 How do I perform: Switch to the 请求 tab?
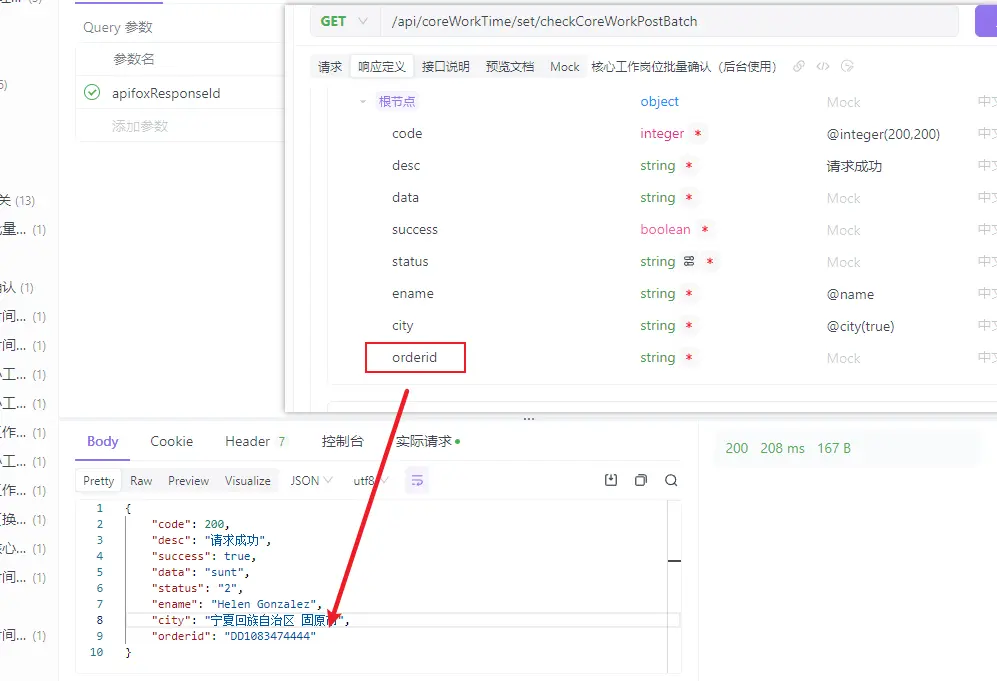pyautogui.click(x=330, y=66)
